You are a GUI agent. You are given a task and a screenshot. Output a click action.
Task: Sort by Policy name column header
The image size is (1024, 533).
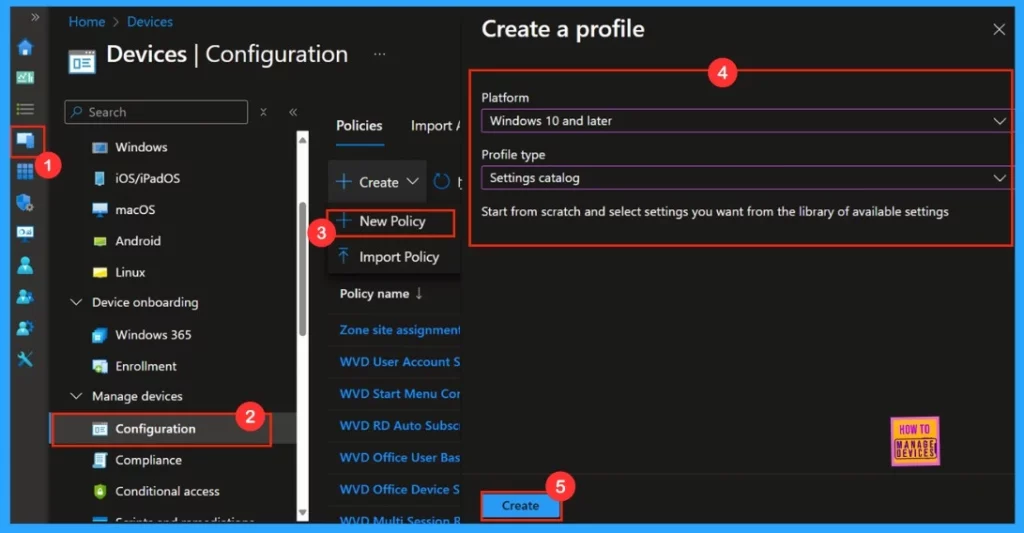coord(381,294)
